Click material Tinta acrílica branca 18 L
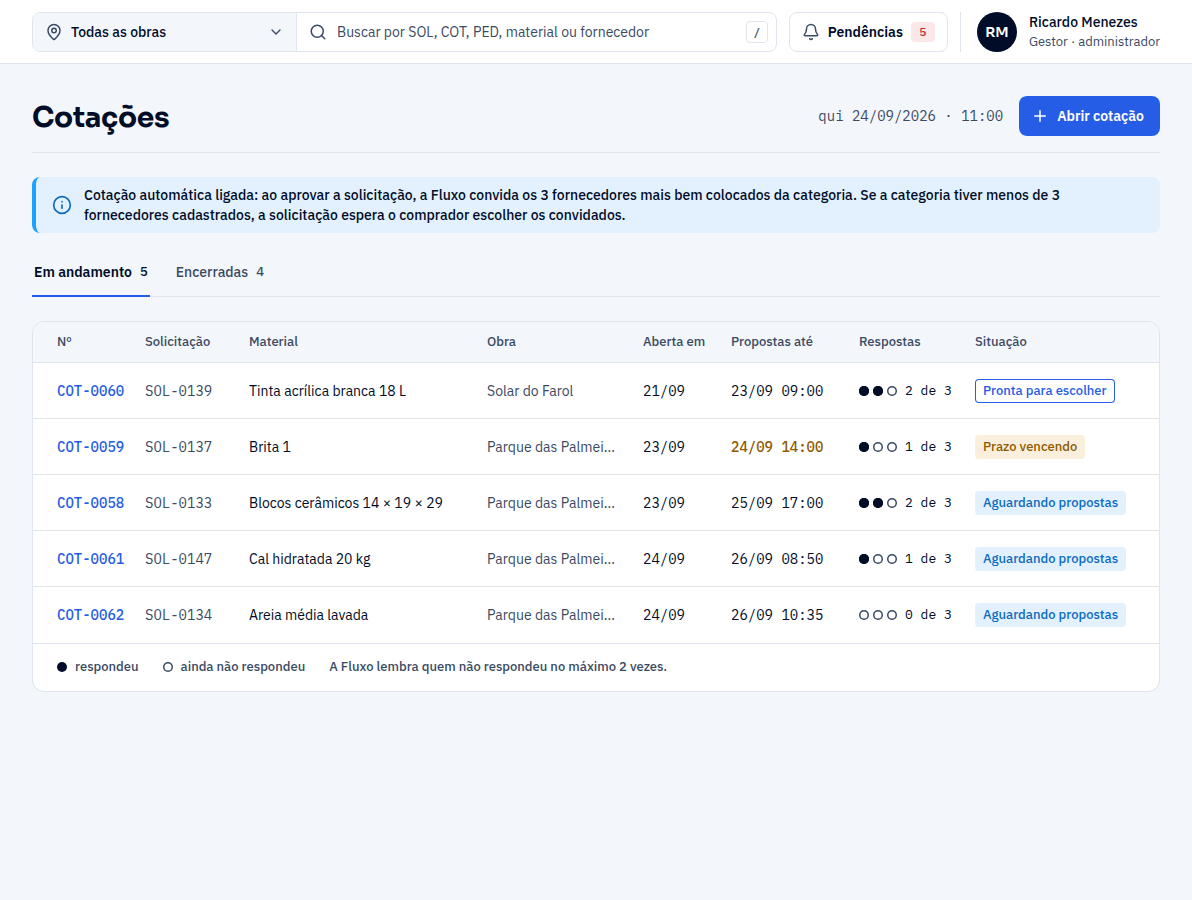The height and width of the screenshot is (900, 1192). click(328, 391)
